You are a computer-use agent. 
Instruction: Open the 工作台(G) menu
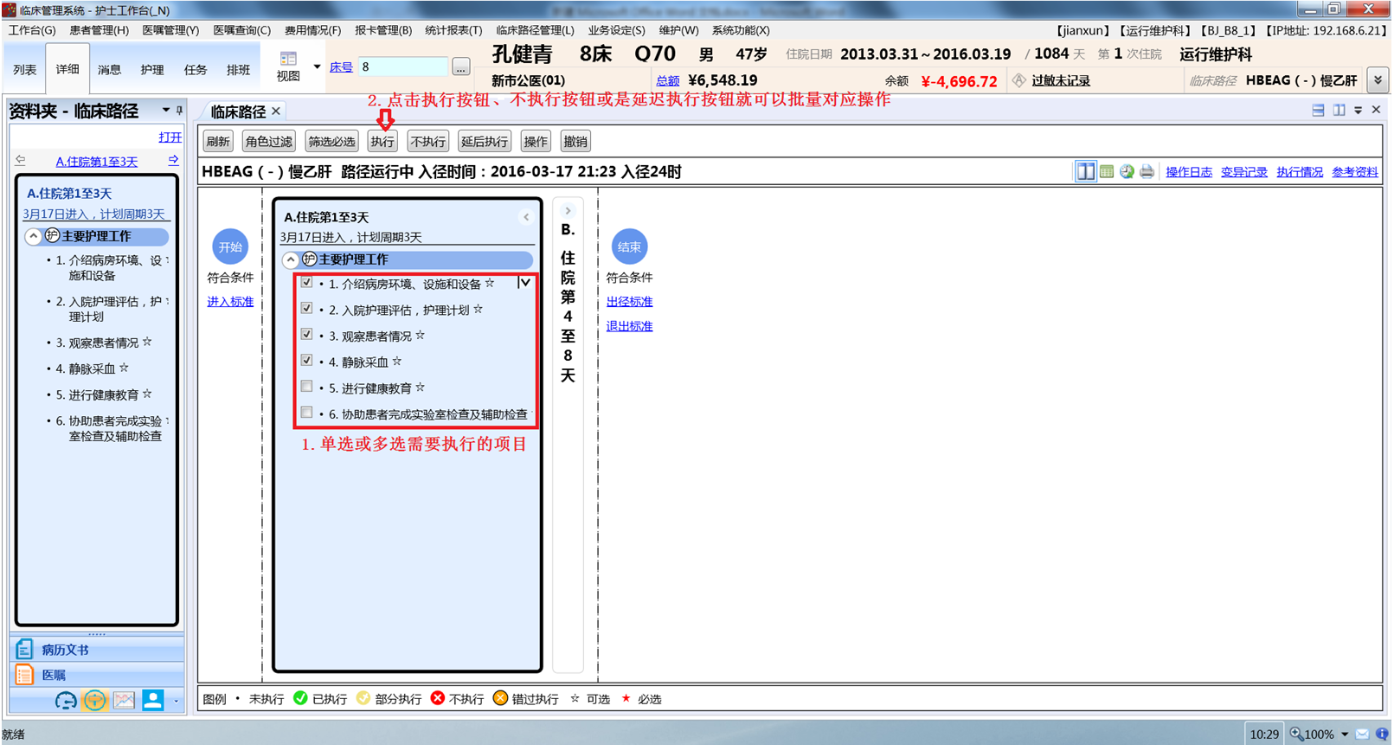point(32,31)
